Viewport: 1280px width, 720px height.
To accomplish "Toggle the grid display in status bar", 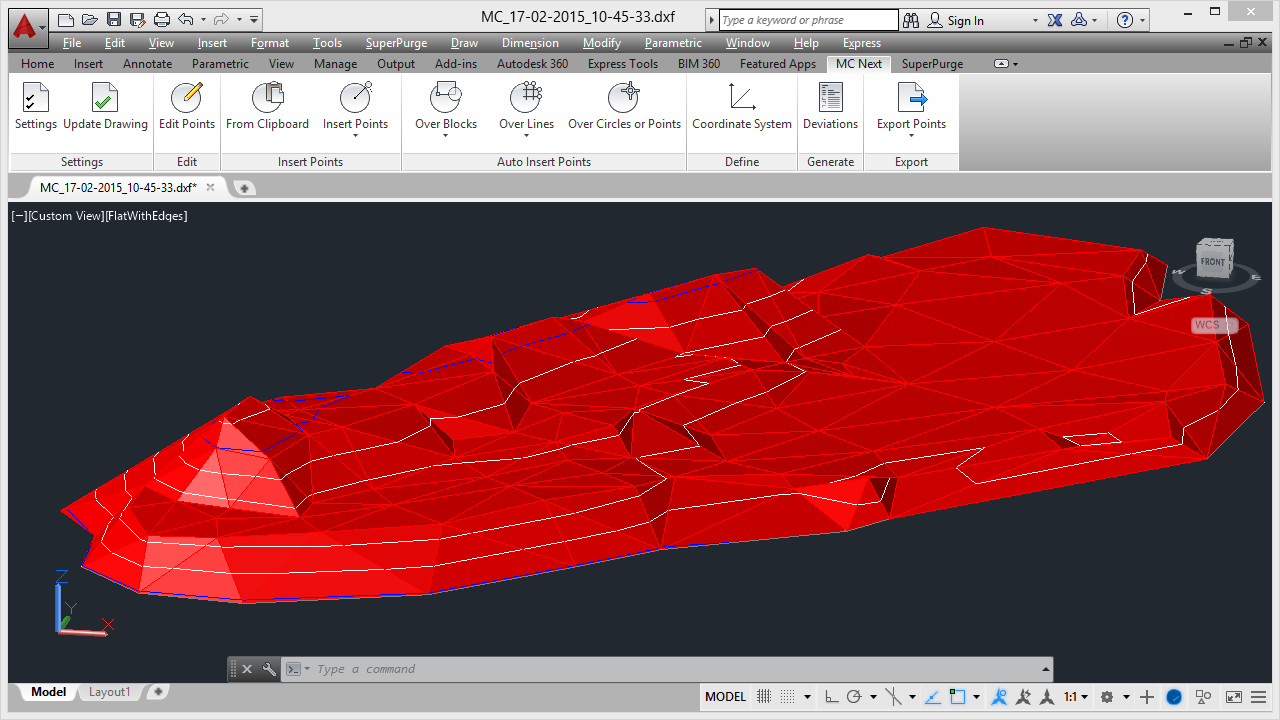I will [x=764, y=697].
